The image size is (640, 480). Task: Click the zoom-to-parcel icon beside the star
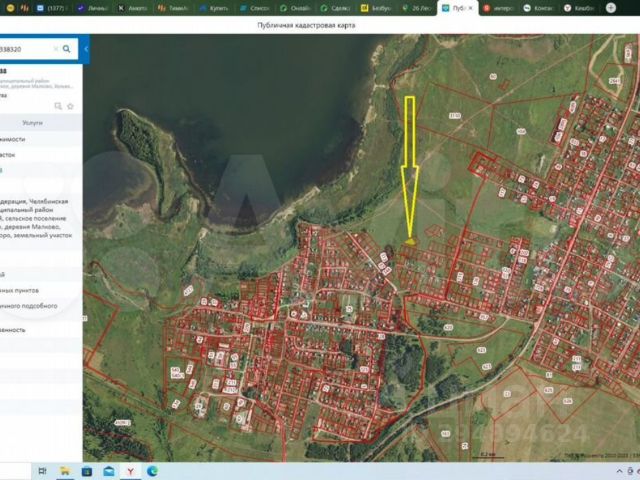[59, 105]
